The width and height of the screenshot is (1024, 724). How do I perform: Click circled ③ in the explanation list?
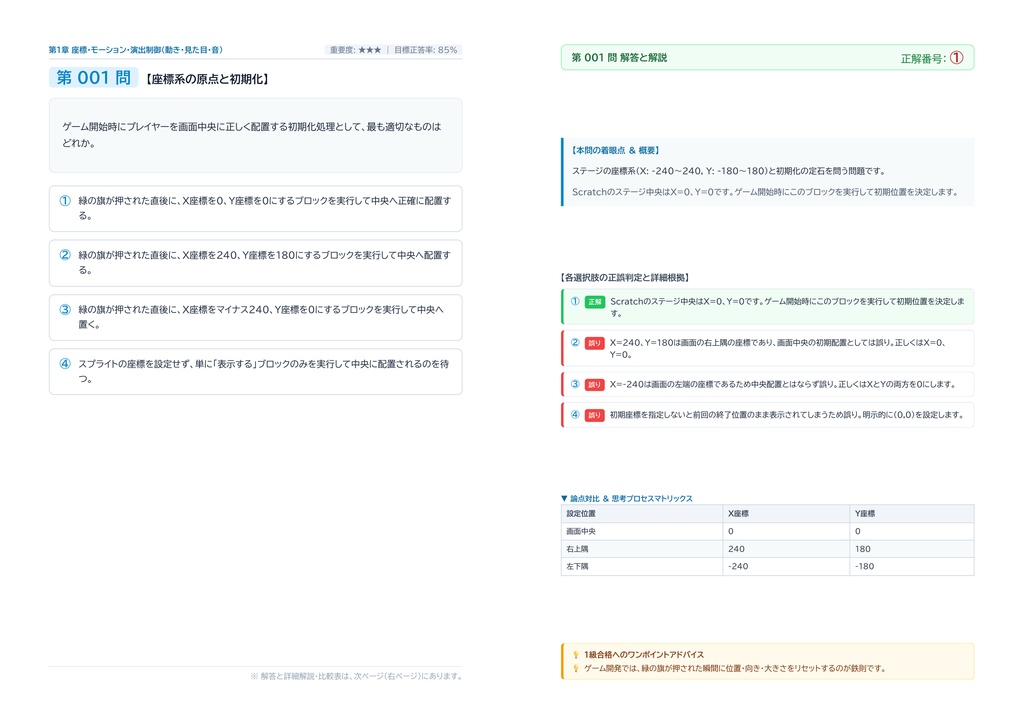point(575,384)
